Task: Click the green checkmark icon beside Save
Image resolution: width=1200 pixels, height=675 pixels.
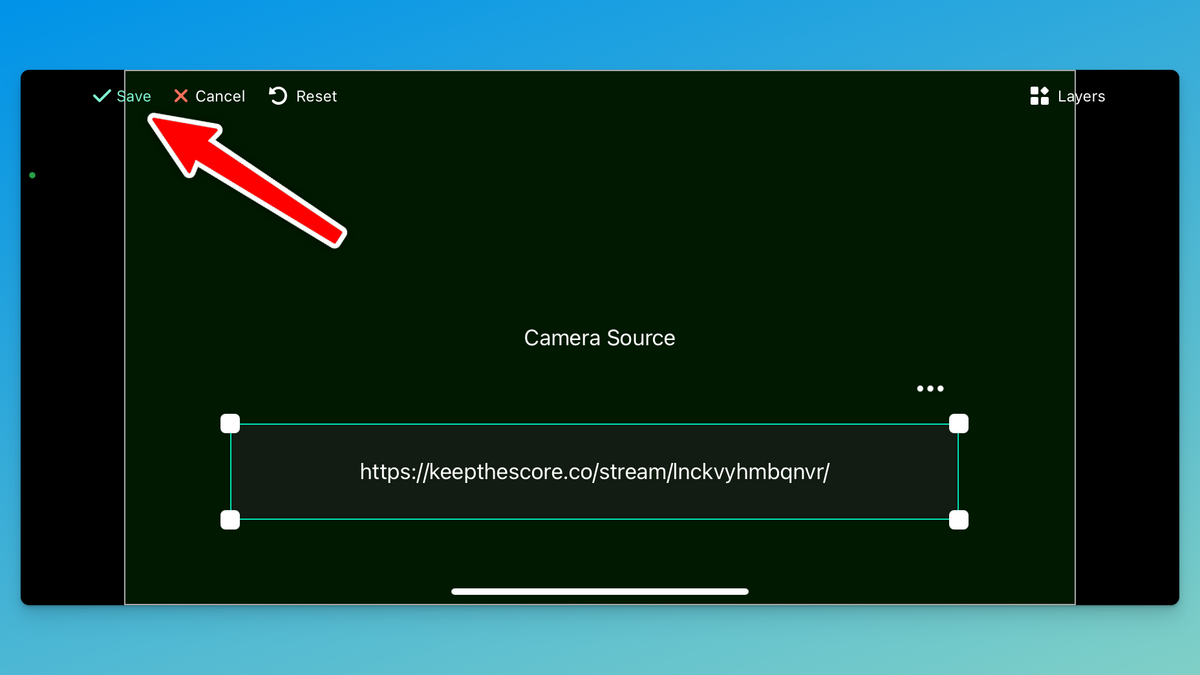Action: click(100, 96)
